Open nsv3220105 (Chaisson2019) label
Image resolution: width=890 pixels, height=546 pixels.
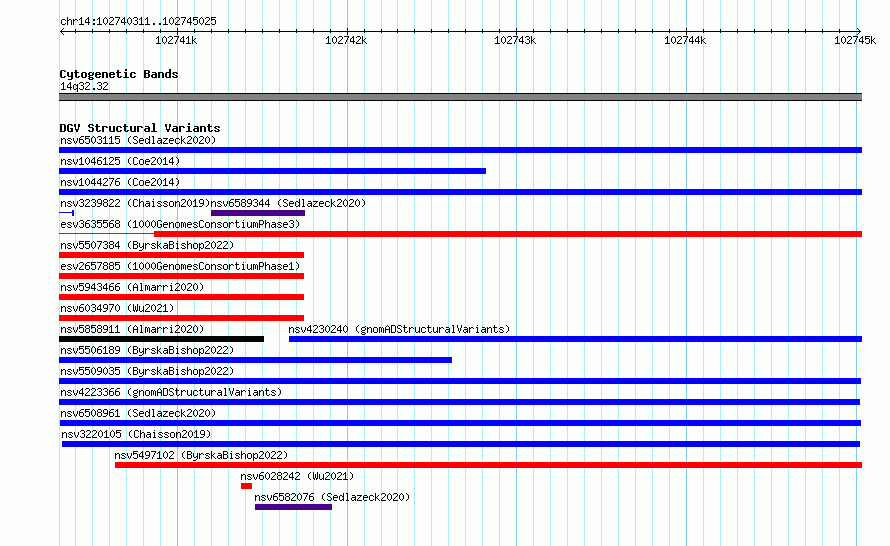click(136, 434)
